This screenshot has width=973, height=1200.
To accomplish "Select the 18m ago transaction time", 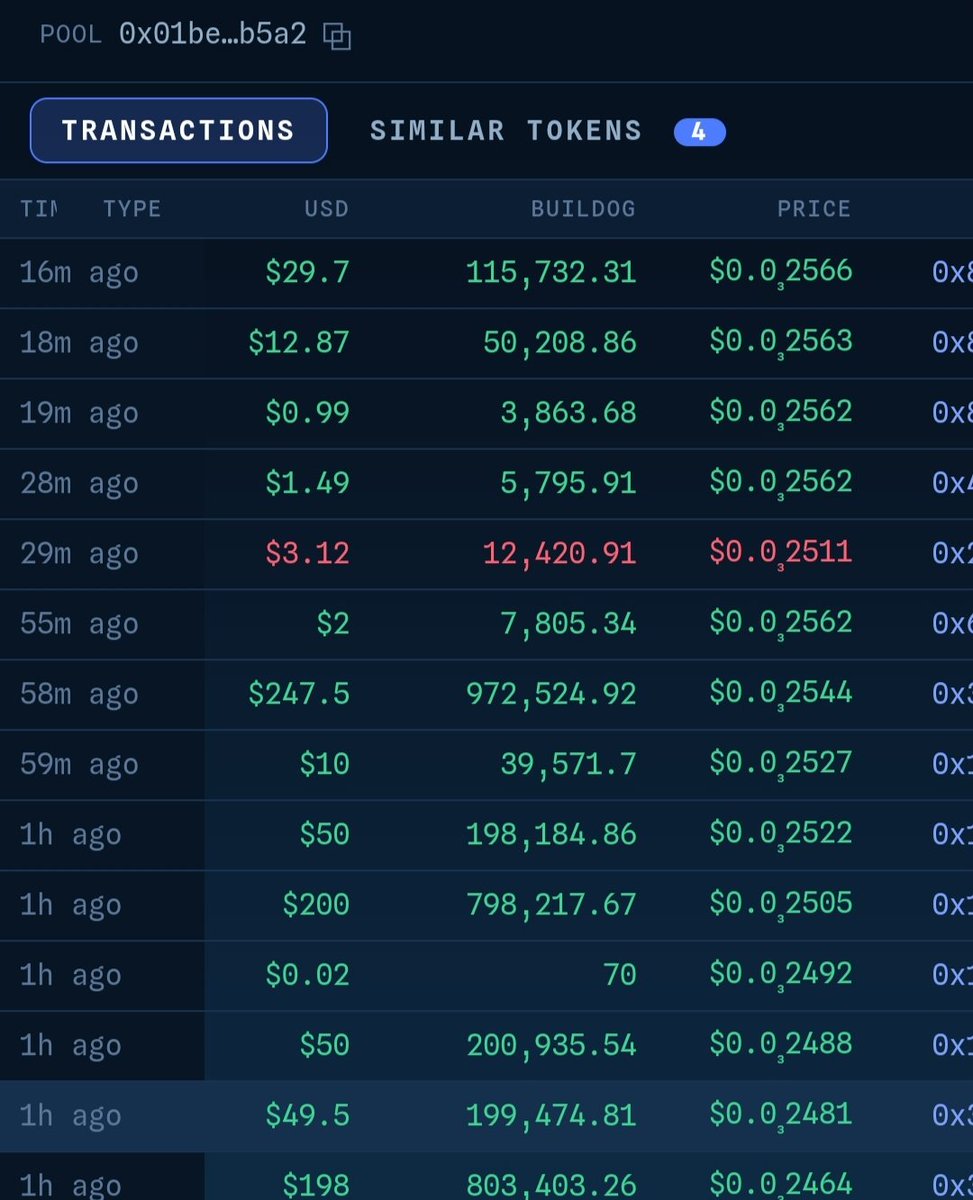I will tap(79, 343).
